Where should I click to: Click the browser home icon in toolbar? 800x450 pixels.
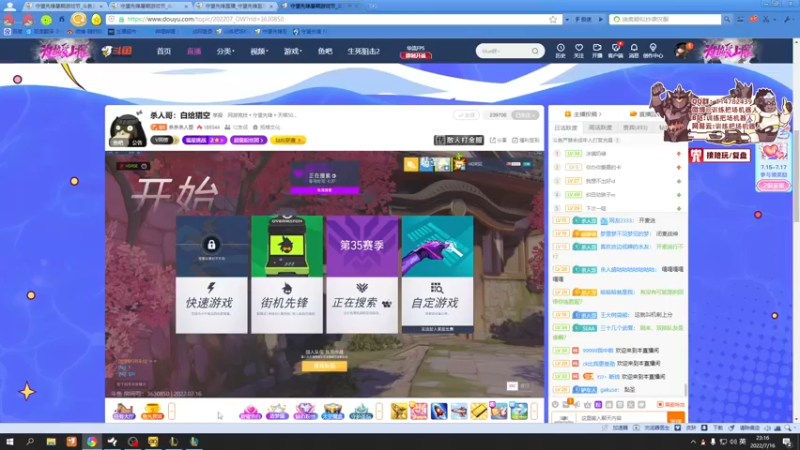62,19
